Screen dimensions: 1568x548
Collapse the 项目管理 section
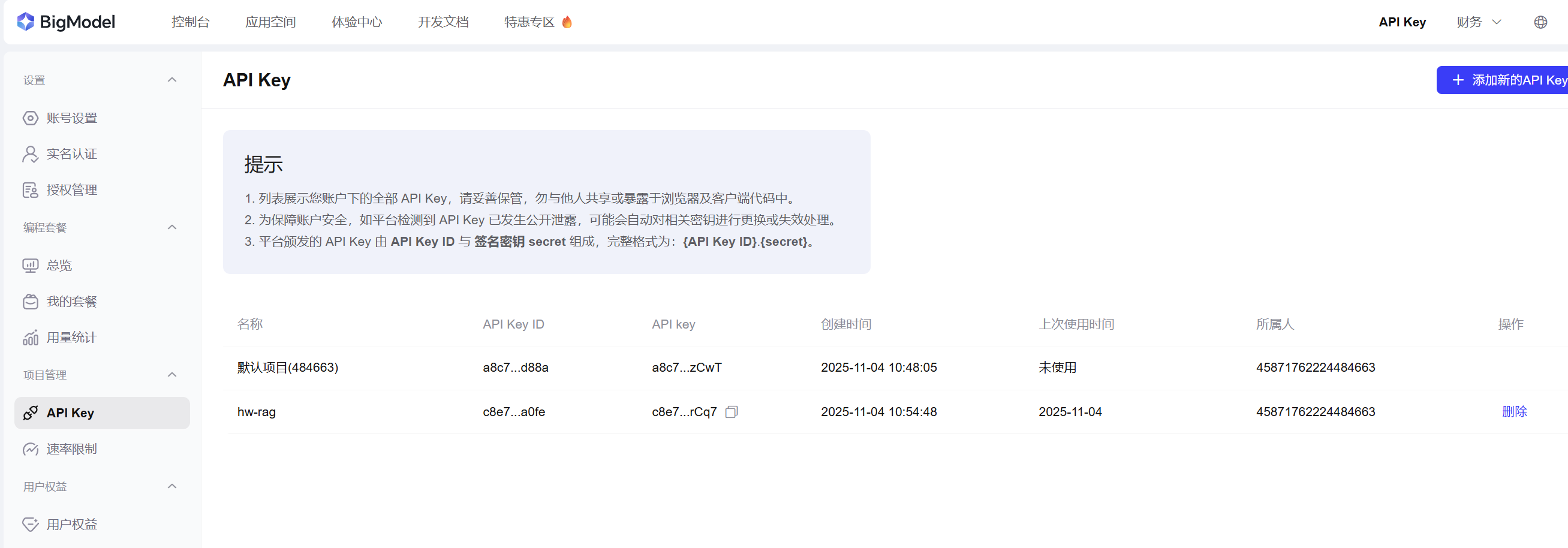click(x=171, y=375)
